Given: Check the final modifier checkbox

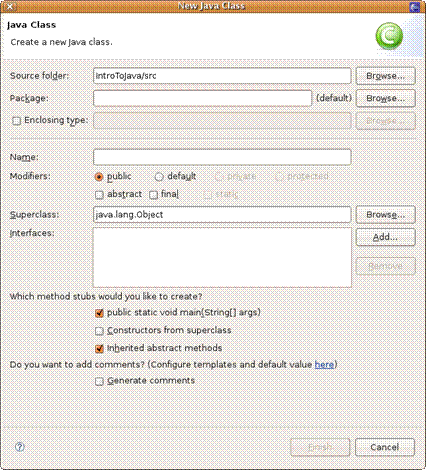Looking at the screenshot, I should tap(153, 195).
